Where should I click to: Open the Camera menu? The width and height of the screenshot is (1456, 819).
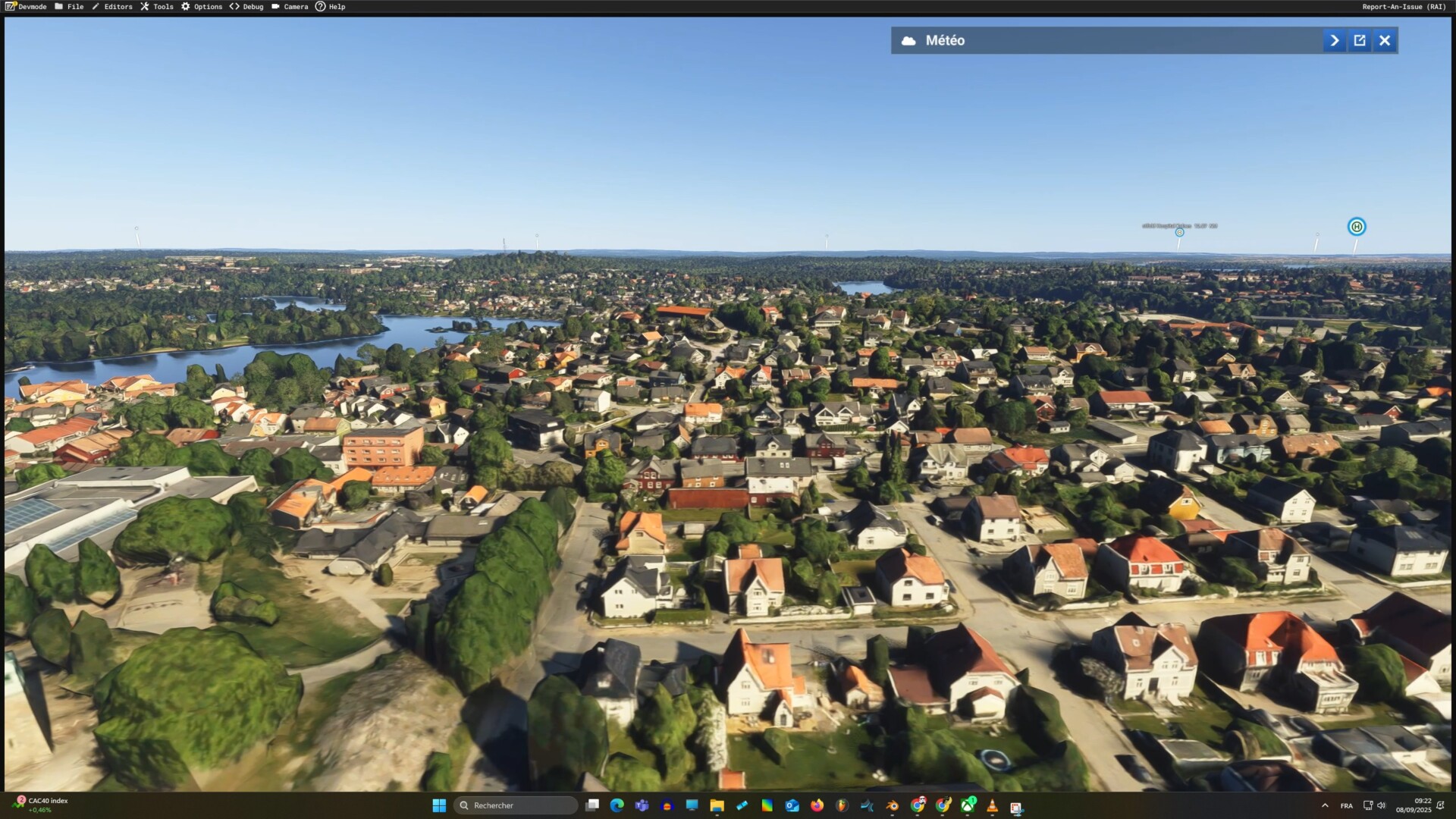point(290,7)
